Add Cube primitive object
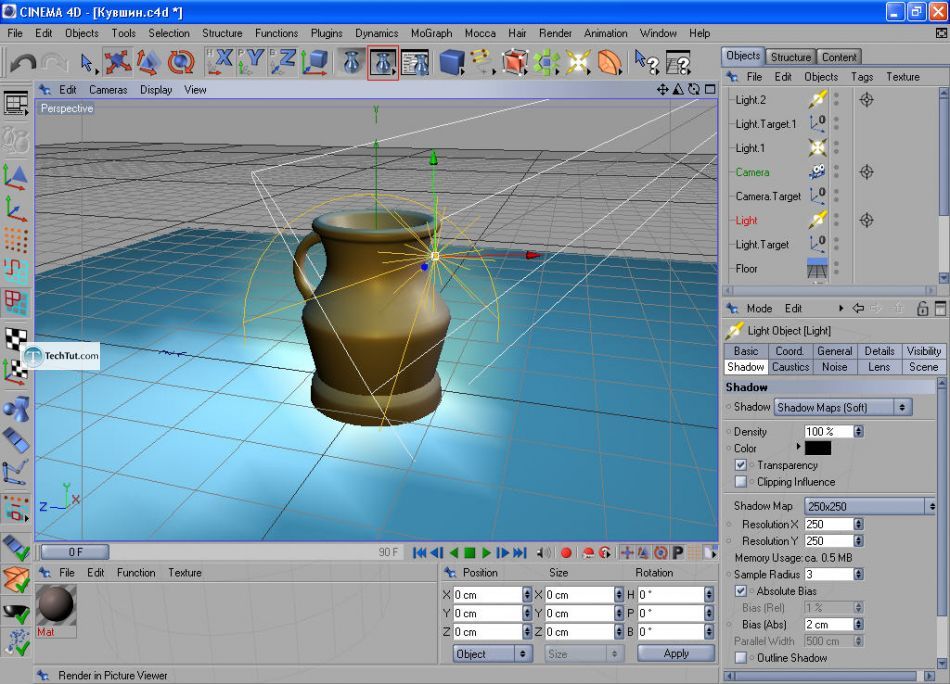Viewport: 950px width, 684px height. pyautogui.click(x=451, y=62)
